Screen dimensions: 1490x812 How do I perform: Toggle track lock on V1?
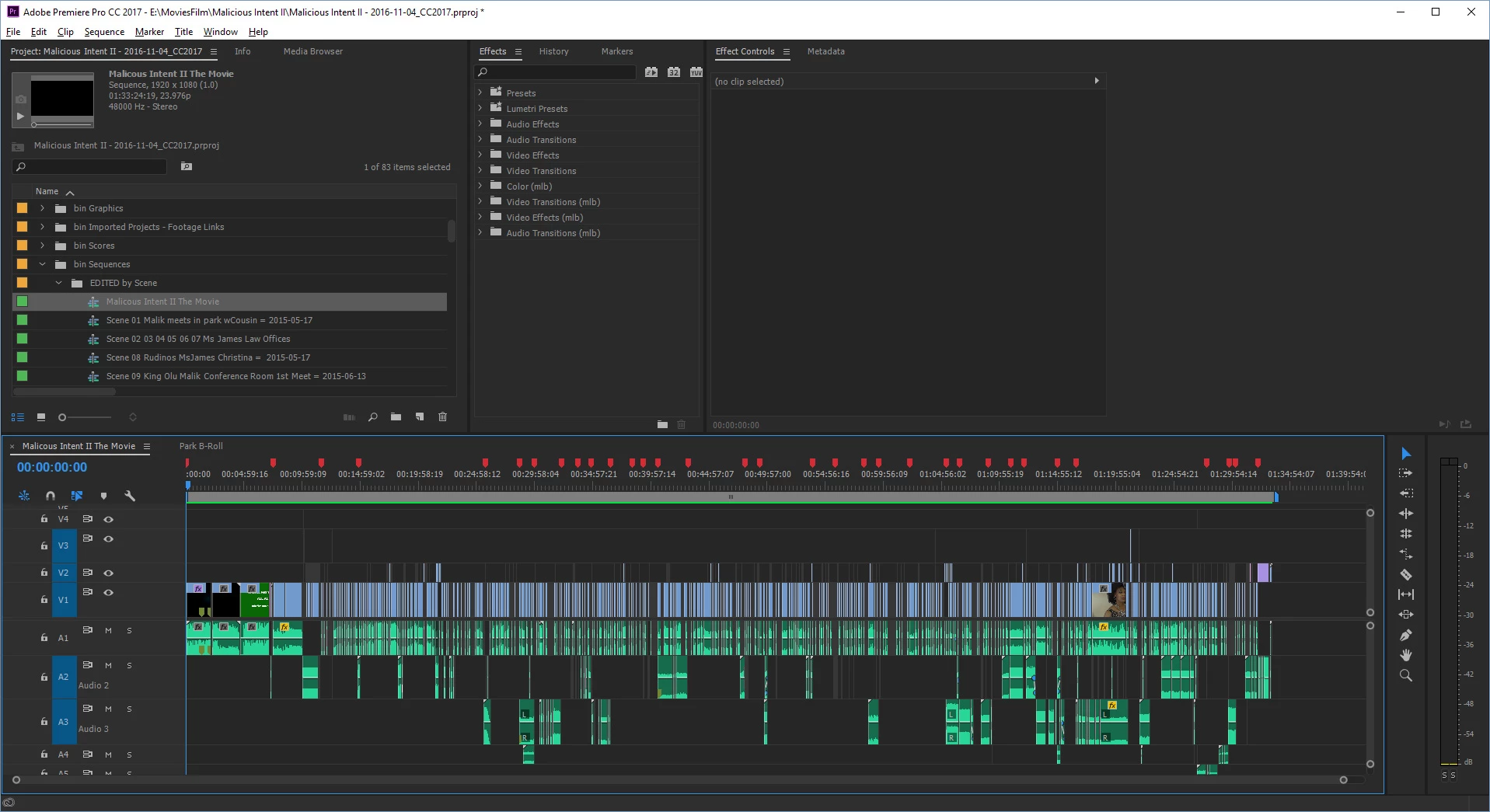[44, 599]
